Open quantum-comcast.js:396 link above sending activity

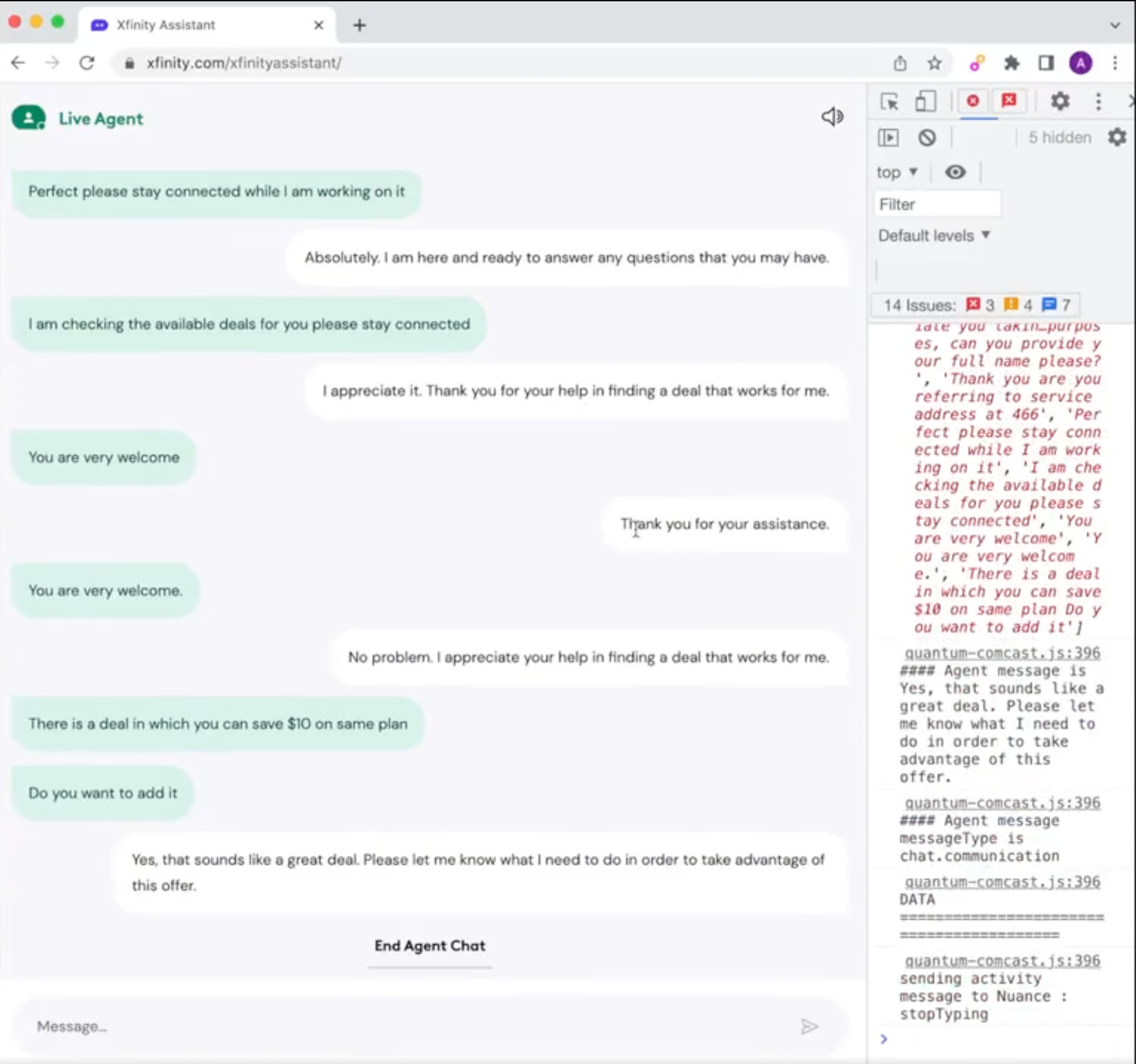point(1003,960)
